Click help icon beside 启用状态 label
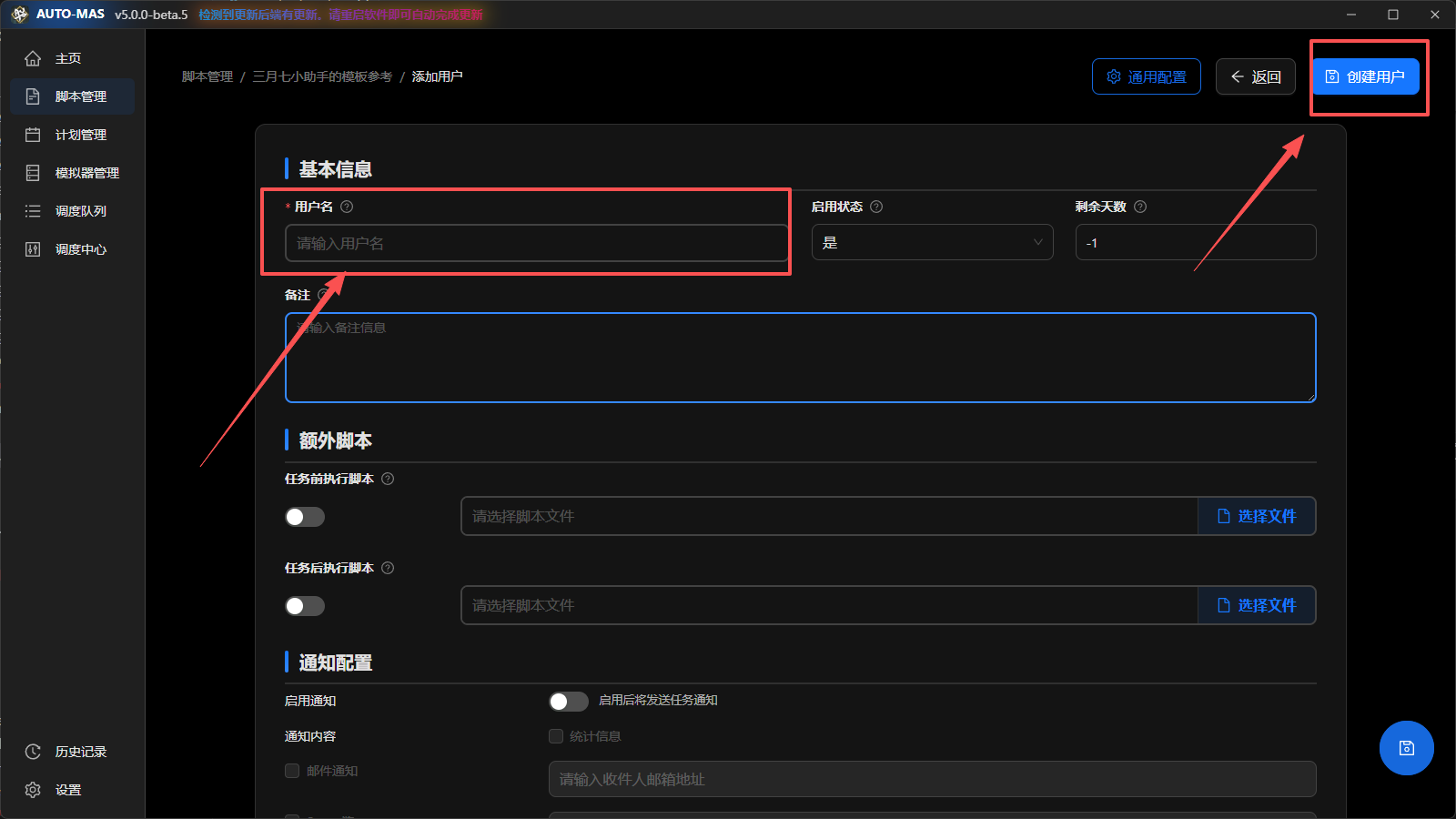1456x819 pixels. pos(876,207)
